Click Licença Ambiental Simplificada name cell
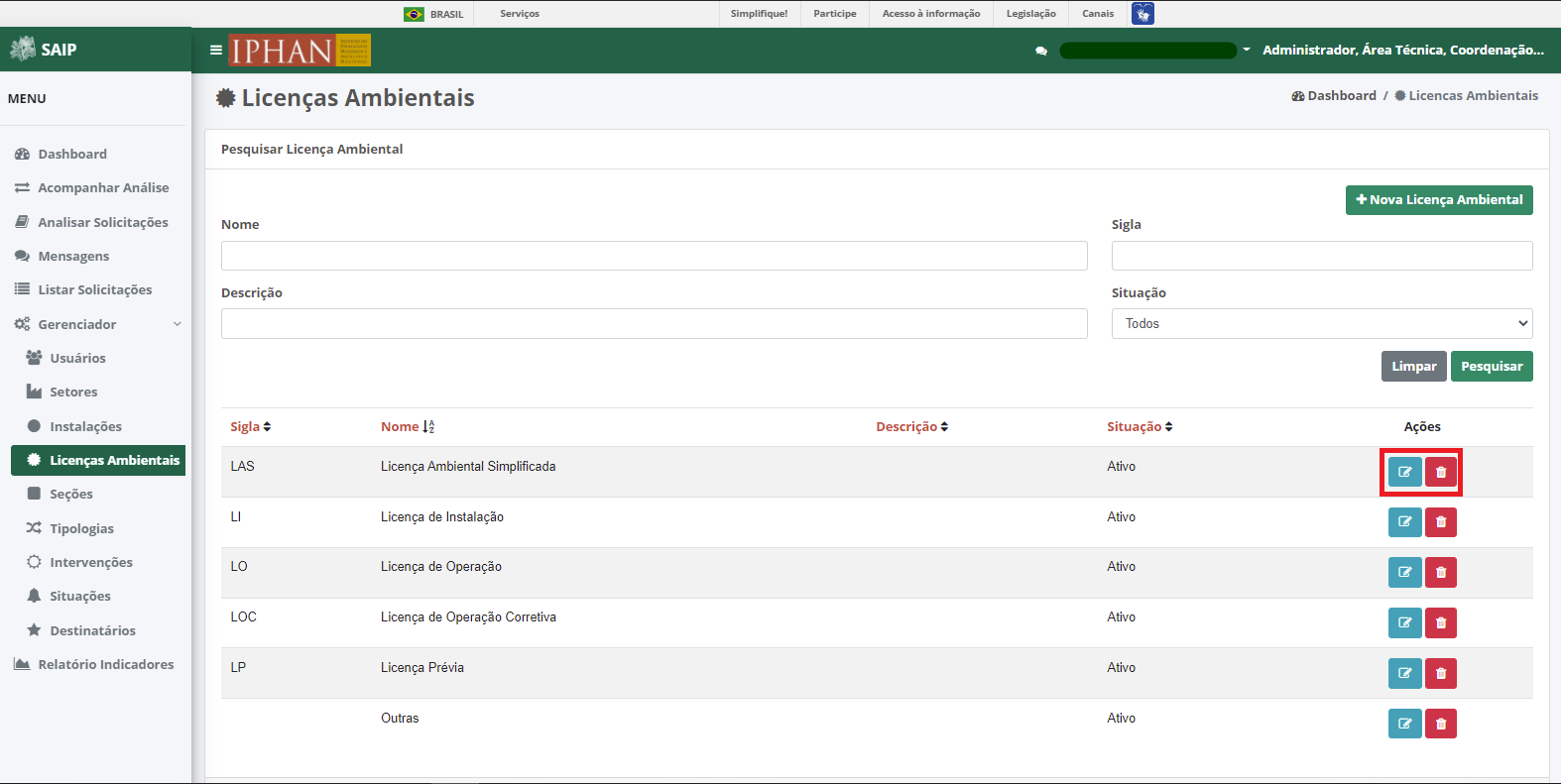Viewport: 1562px width, 784px height. click(x=468, y=466)
